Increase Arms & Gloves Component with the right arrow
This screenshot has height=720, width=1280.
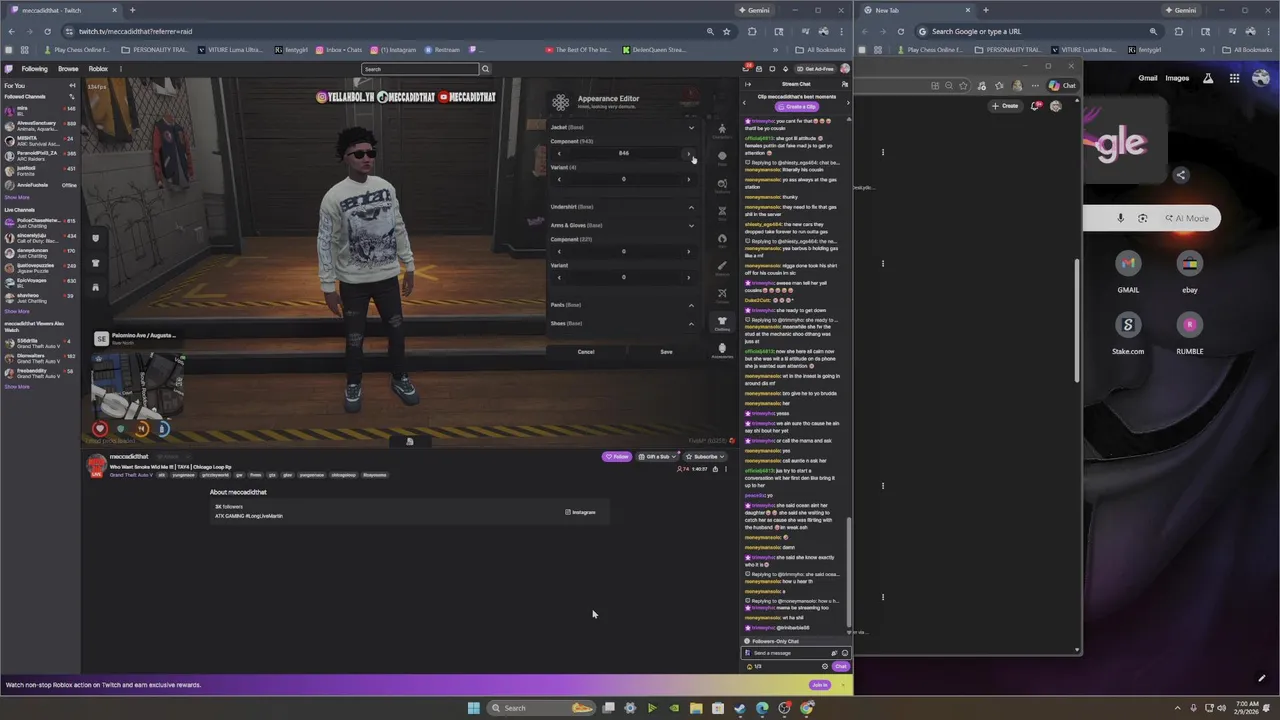click(x=688, y=251)
